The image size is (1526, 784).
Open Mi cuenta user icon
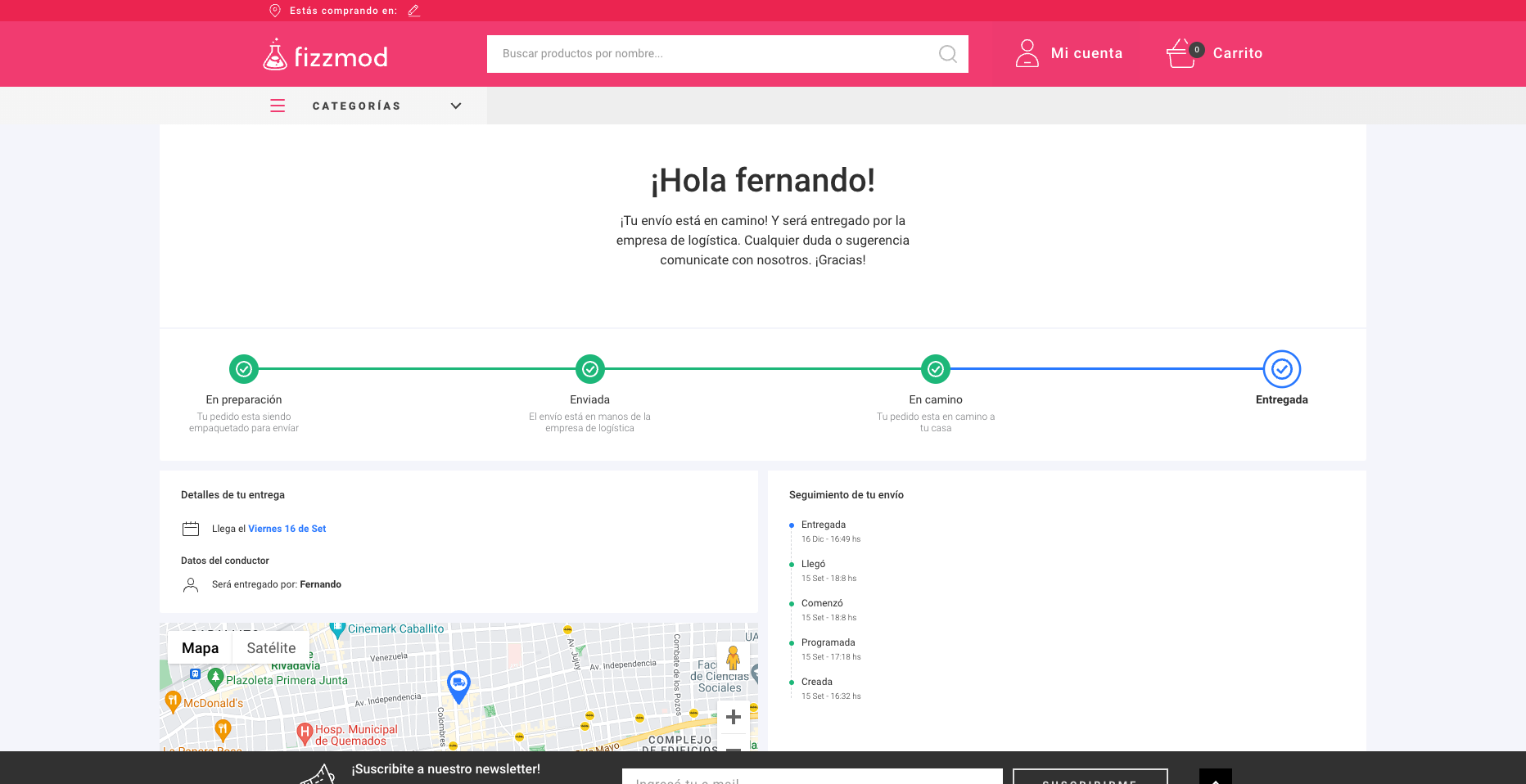[x=1027, y=53]
